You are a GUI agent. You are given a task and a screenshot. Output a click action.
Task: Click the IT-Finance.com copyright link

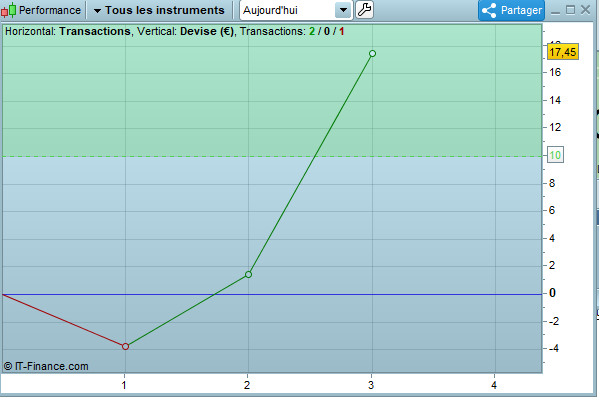coord(46,366)
